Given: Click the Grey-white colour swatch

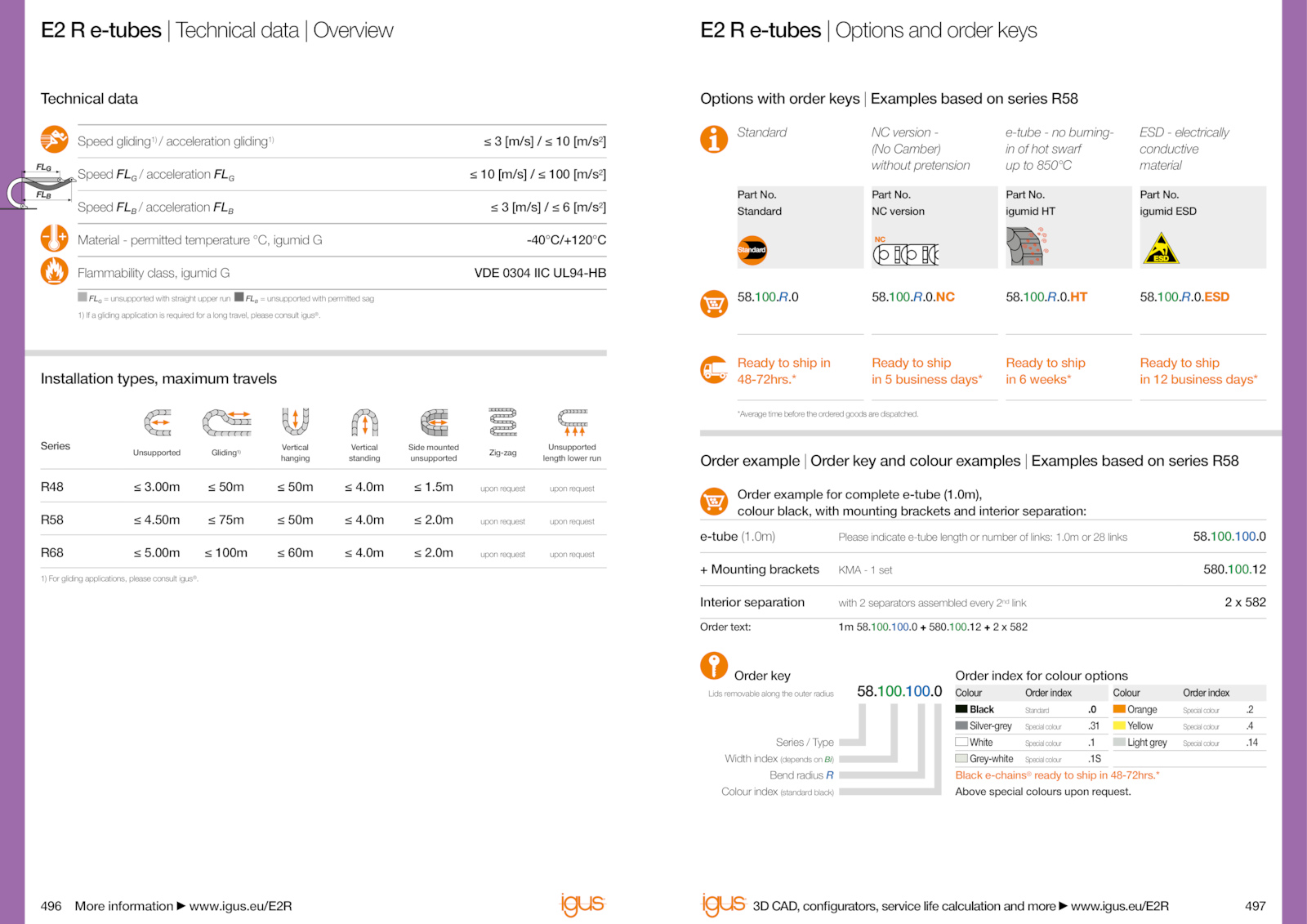Looking at the screenshot, I should 961,758.
